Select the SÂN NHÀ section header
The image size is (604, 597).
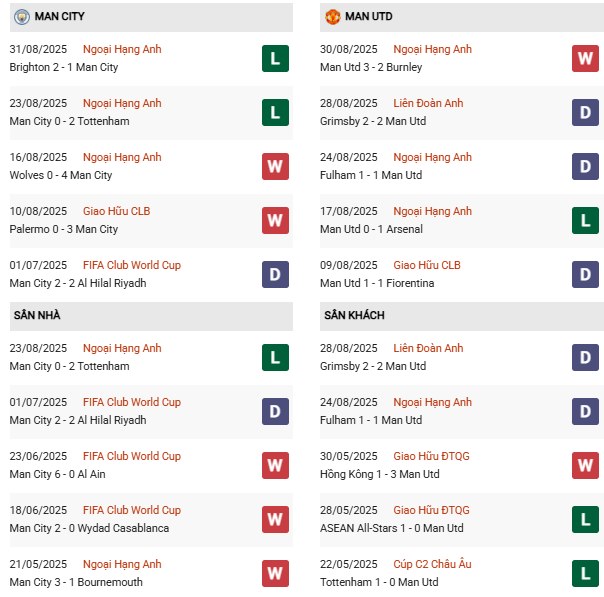[39, 315]
